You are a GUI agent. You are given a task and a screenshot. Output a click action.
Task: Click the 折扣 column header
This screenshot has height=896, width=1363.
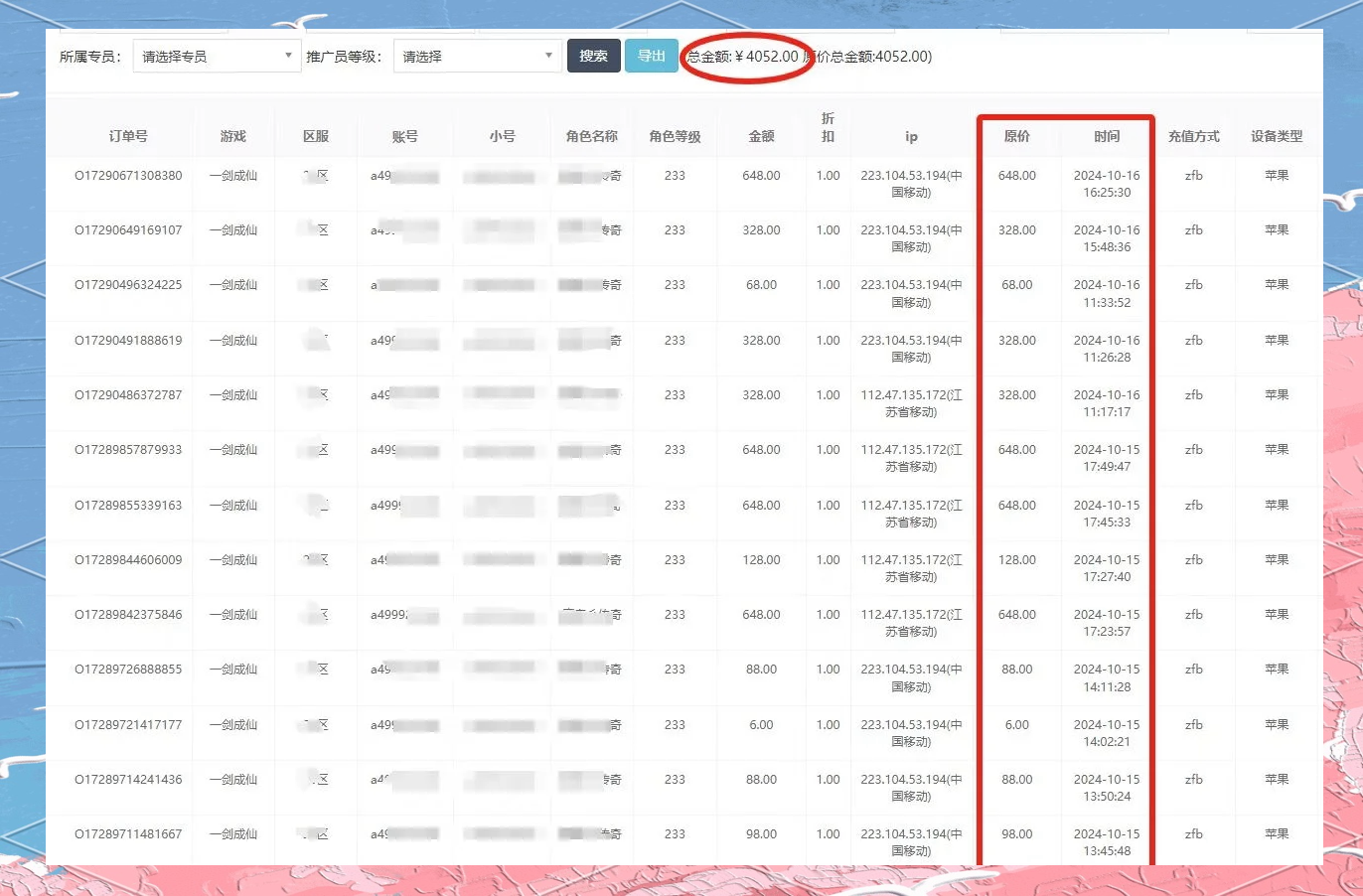pyautogui.click(x=828, y=127)
